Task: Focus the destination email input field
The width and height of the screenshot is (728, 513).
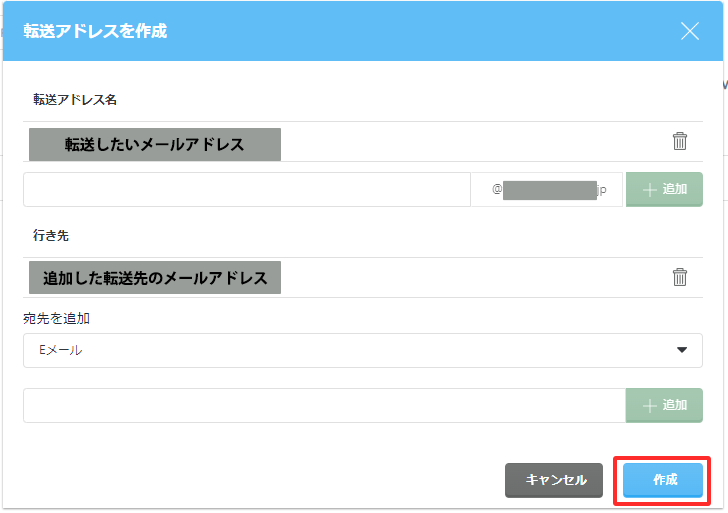Action: tap(324, 405)
